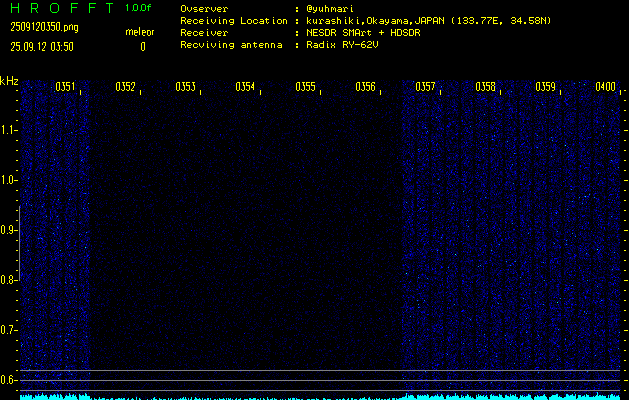Select the 0356 time marker
This screenshot has width=629, height=400.
click(x=365, y=87)
